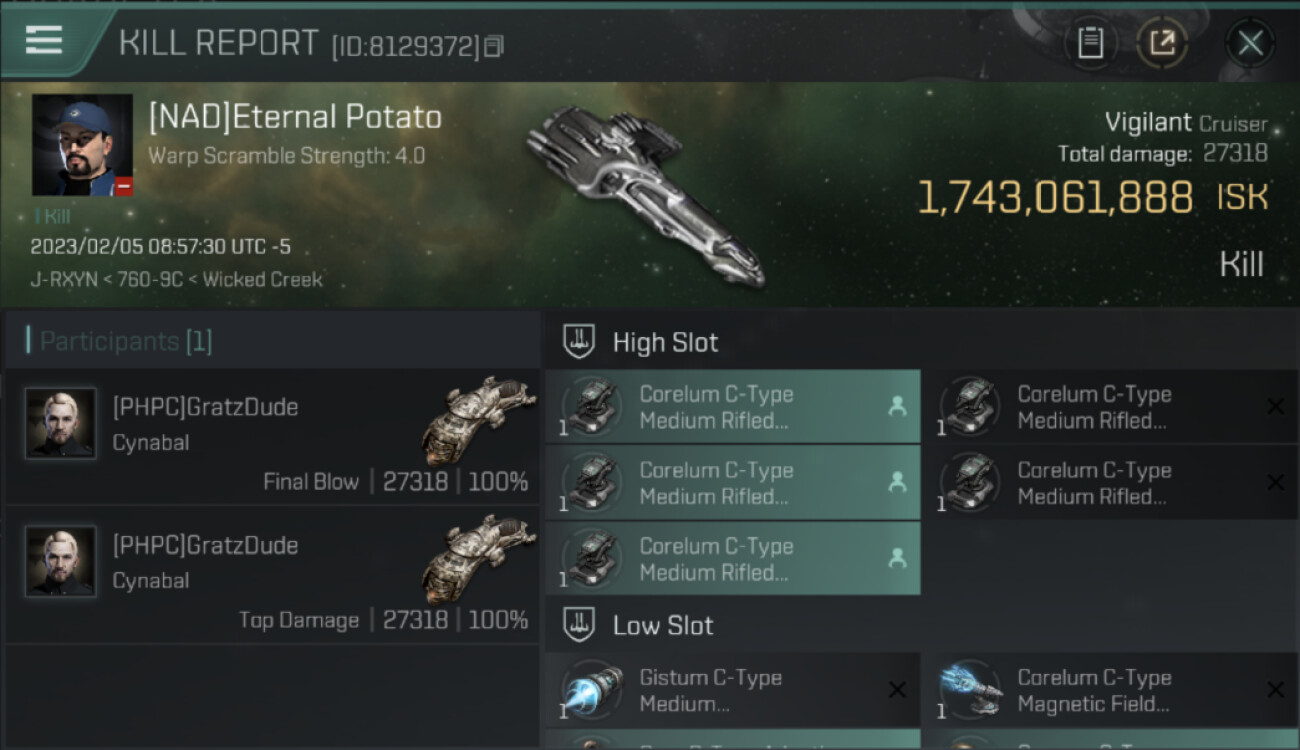Open GratzDude's Top Damage portrait
Viewport: 1300px width, 750px height.
point(61,562)
